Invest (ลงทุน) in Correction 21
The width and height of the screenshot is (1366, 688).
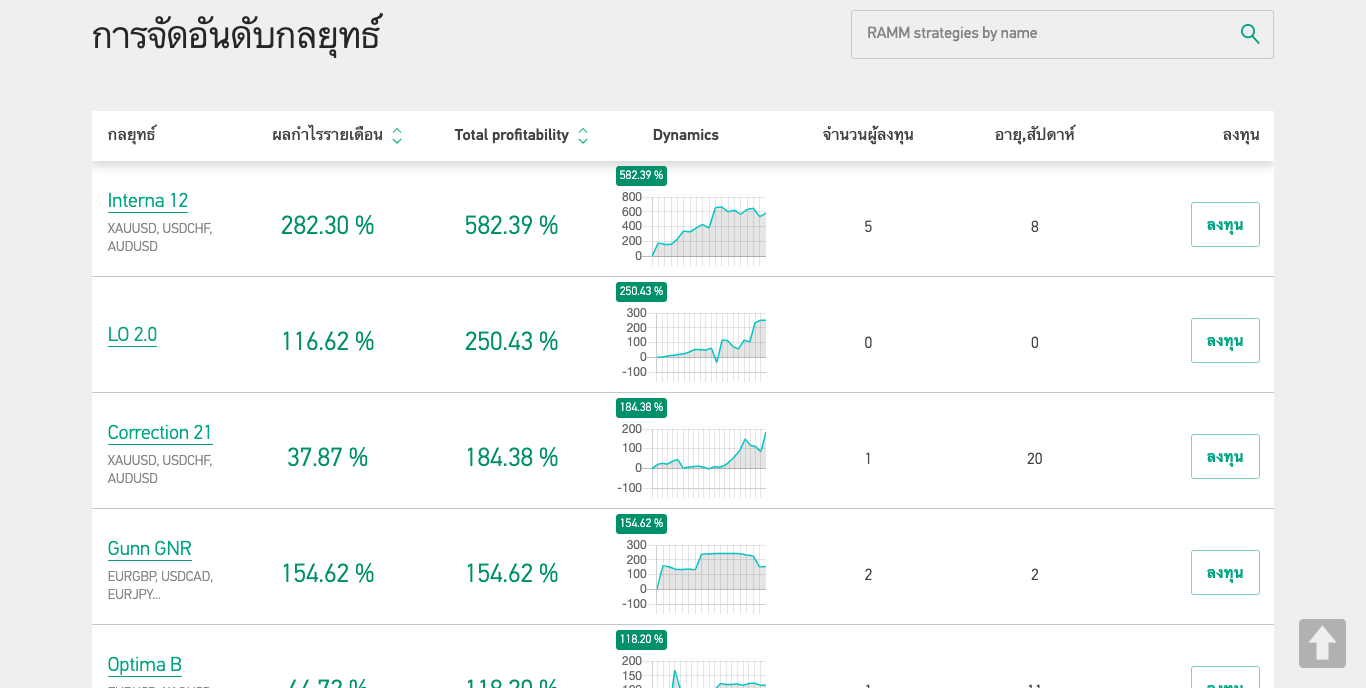(1225, 456)
